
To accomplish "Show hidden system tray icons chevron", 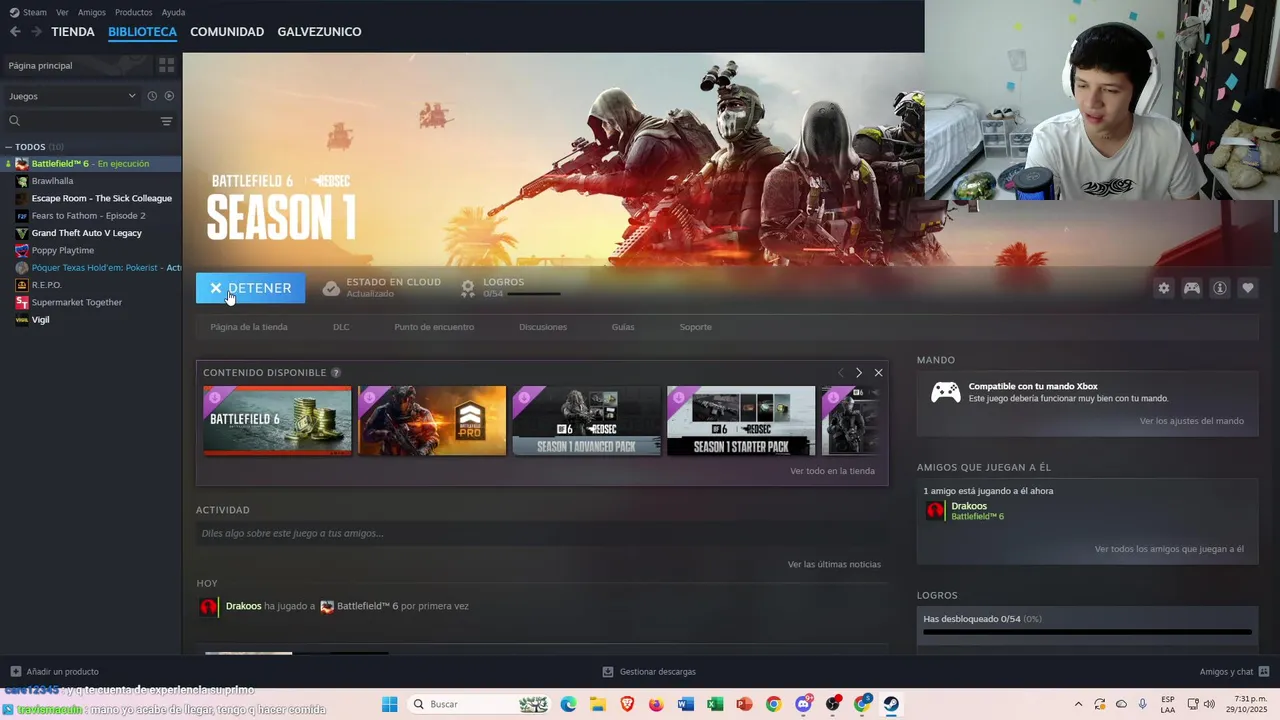I will click(x=1077, y=704).
